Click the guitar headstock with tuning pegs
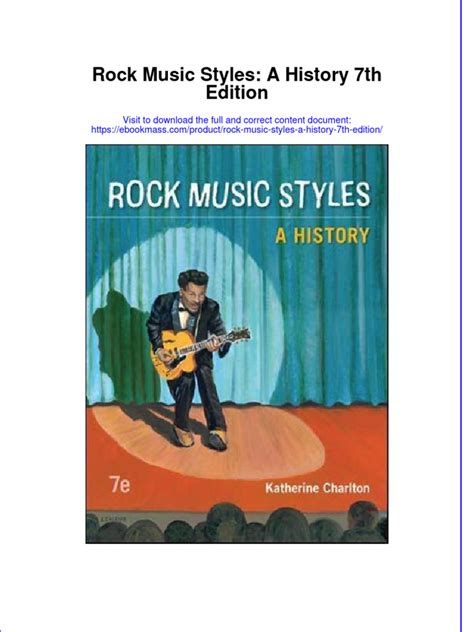 (238, 335)
